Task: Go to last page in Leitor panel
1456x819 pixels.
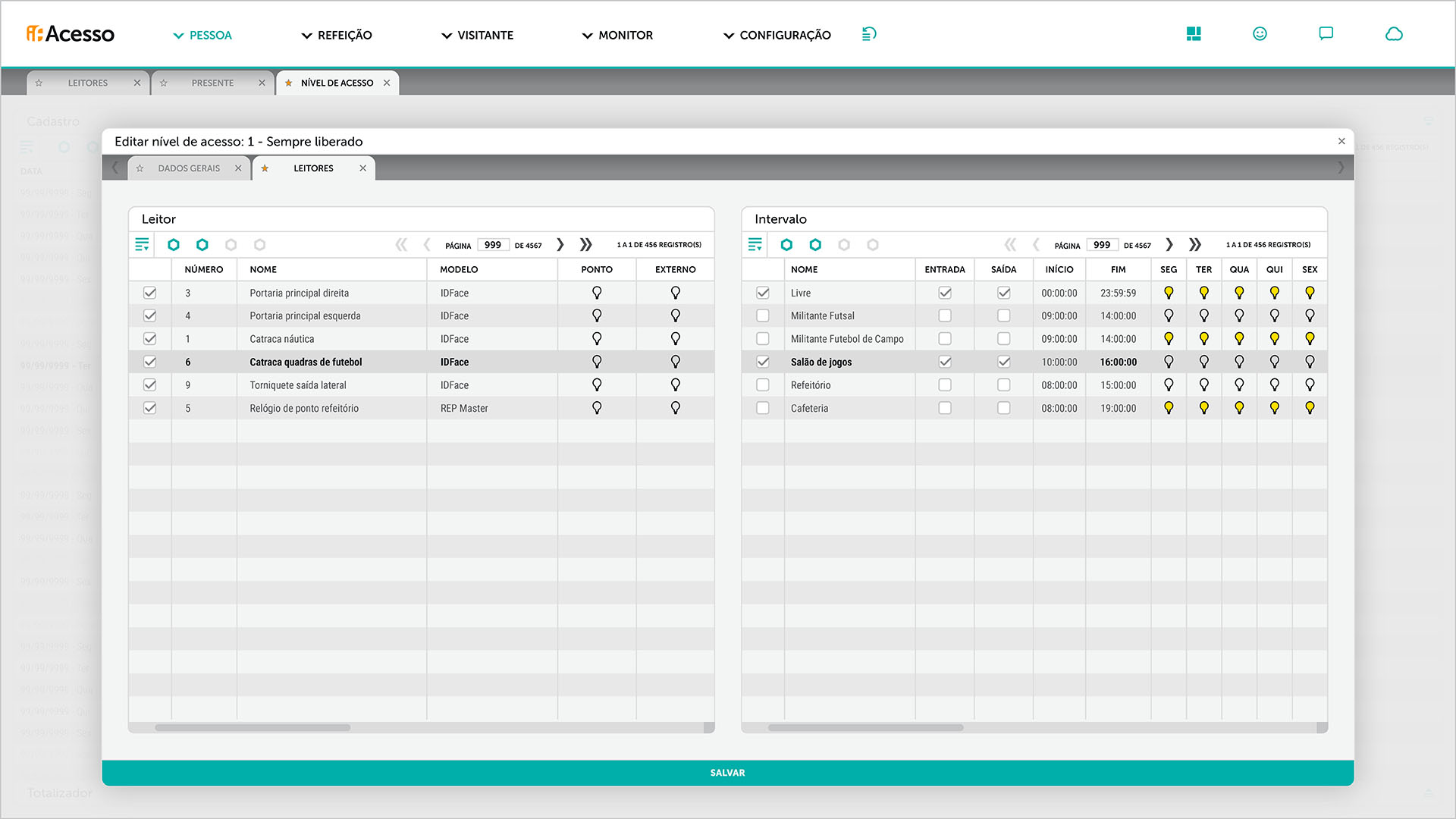Action: [x=585, y=245]
